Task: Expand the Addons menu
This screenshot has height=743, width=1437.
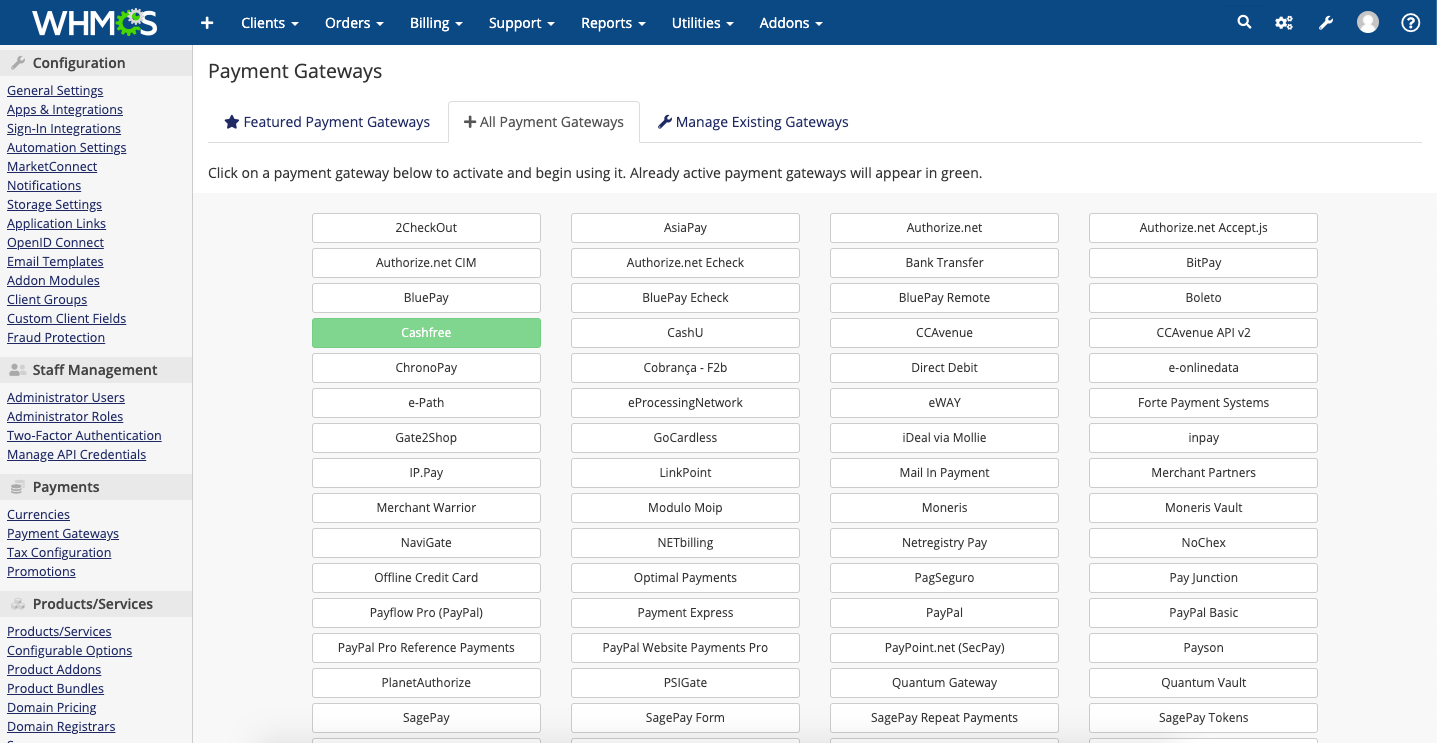Action: point(791,23)
